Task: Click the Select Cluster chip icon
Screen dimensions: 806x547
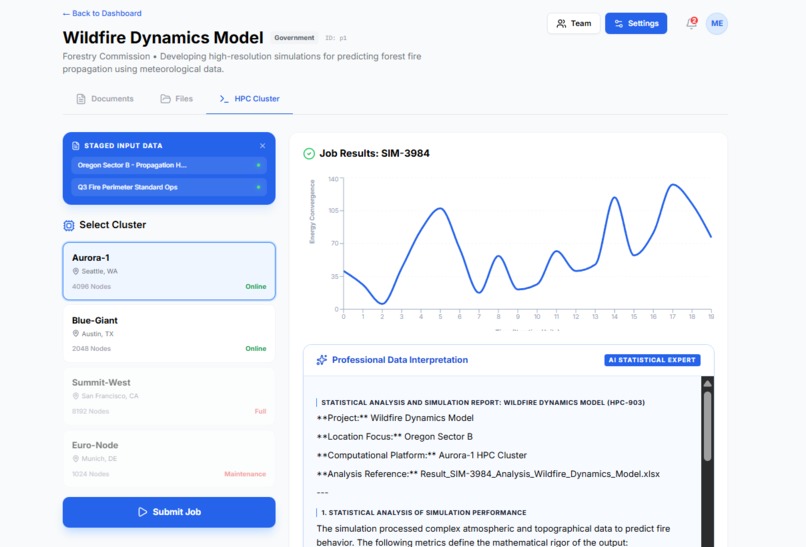Action: (x=69, y=225)
